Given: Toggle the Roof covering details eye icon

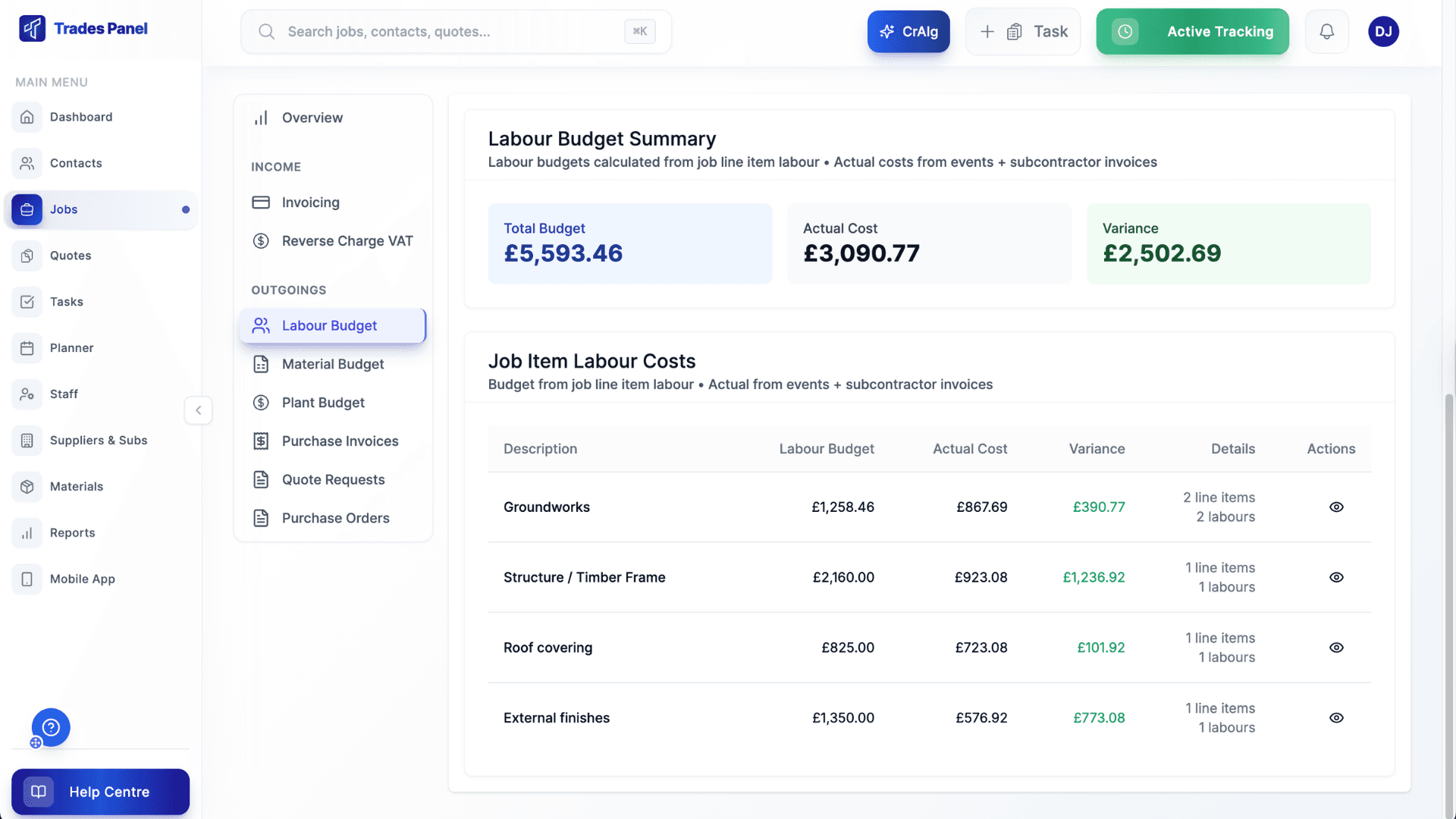Looking at the screenshot, I should pyautogui.click(x=1336, y=648).
